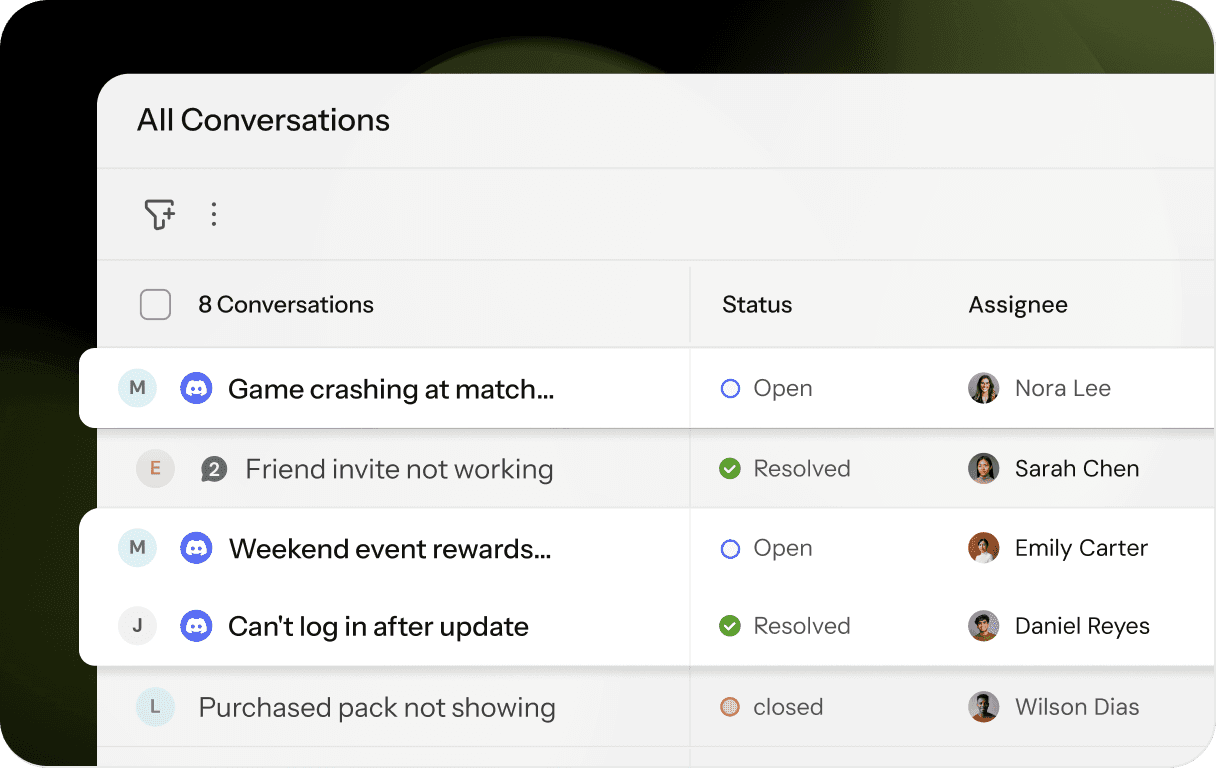
Task: Click closed status icon on Purchased pack row
Action: coord(730,707)
